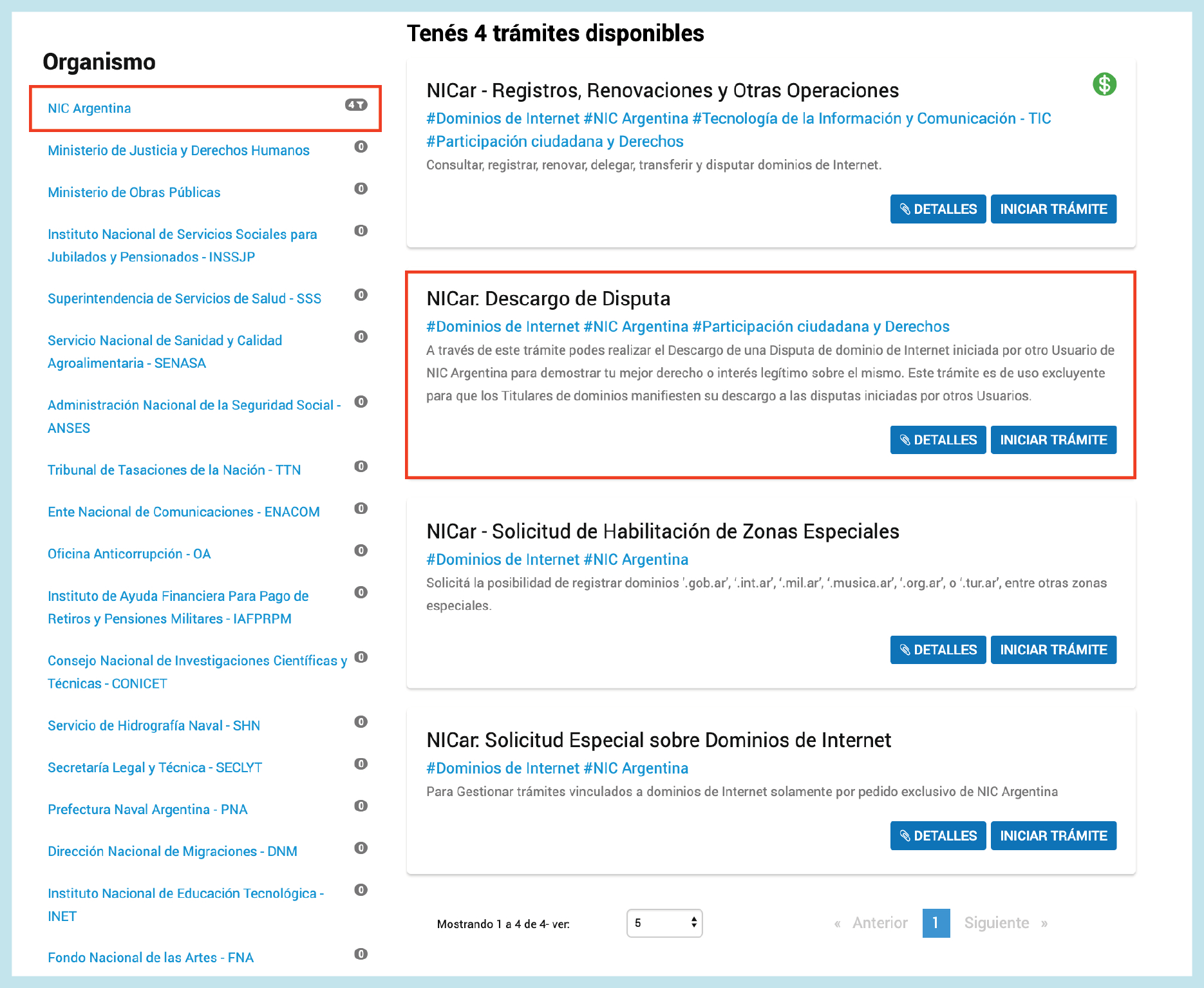Click the Ministerio de Justicia count badge
Image resolution: width=1204 pixels, height=988 pixels.
click(x=361, y=147)
